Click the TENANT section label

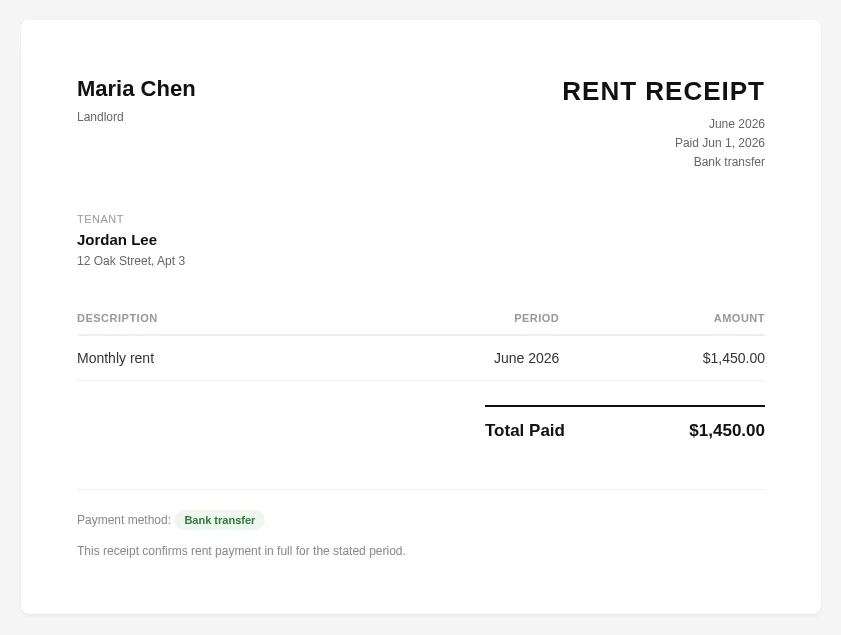pyautogui.click(x=100, y=219)
